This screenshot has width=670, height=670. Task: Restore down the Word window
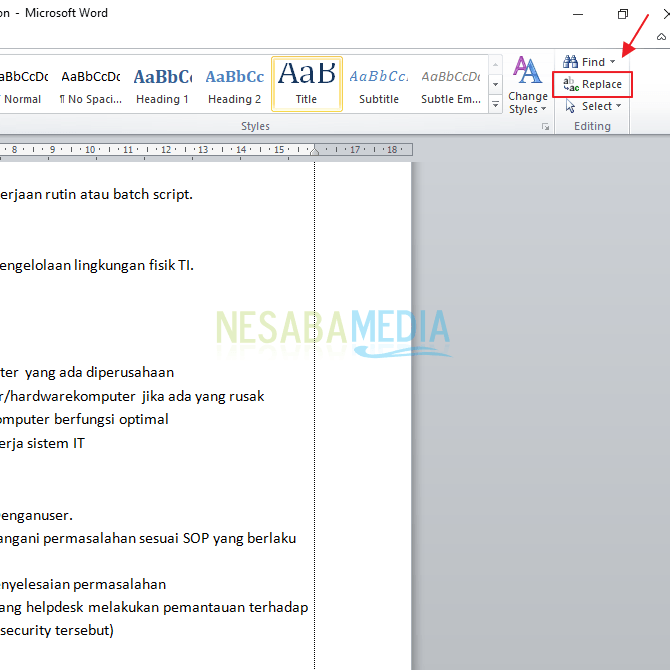(623, 14)
